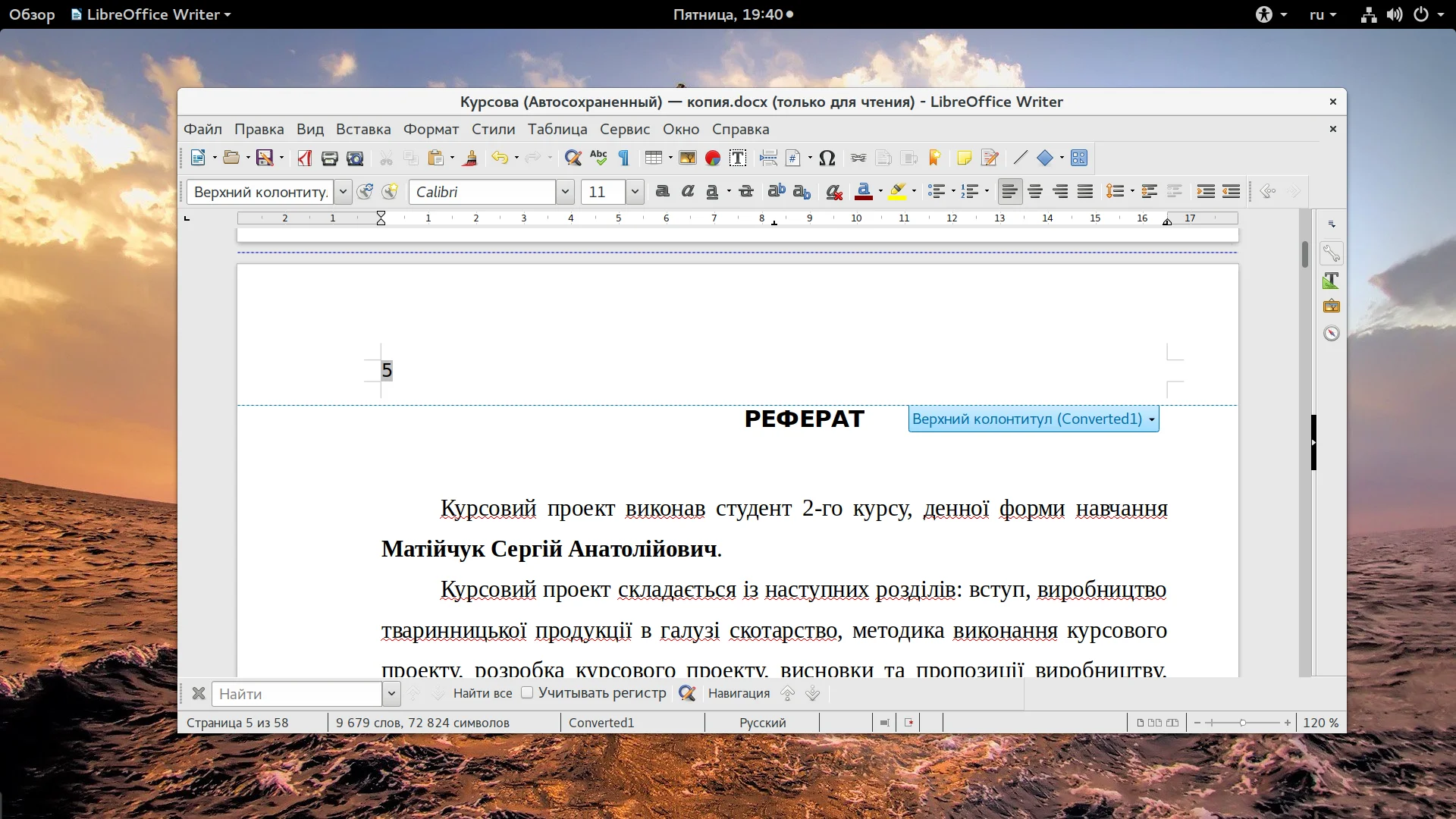Screen dimensions: 1456x819
Task: Click the Spelling check Abc icon
Action: tap(598, 158)
